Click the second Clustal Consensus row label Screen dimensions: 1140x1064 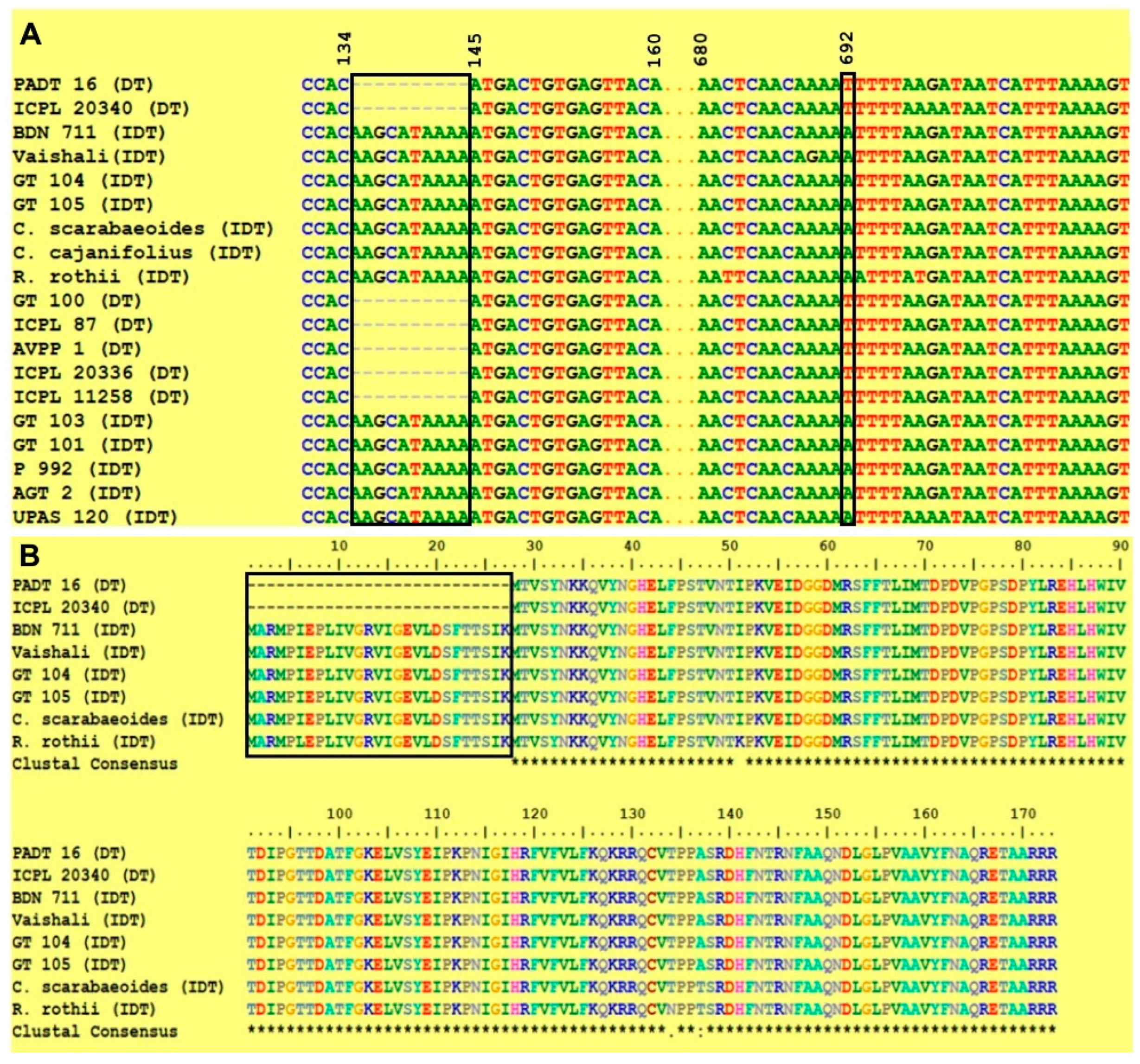[x=95, y=1032]
